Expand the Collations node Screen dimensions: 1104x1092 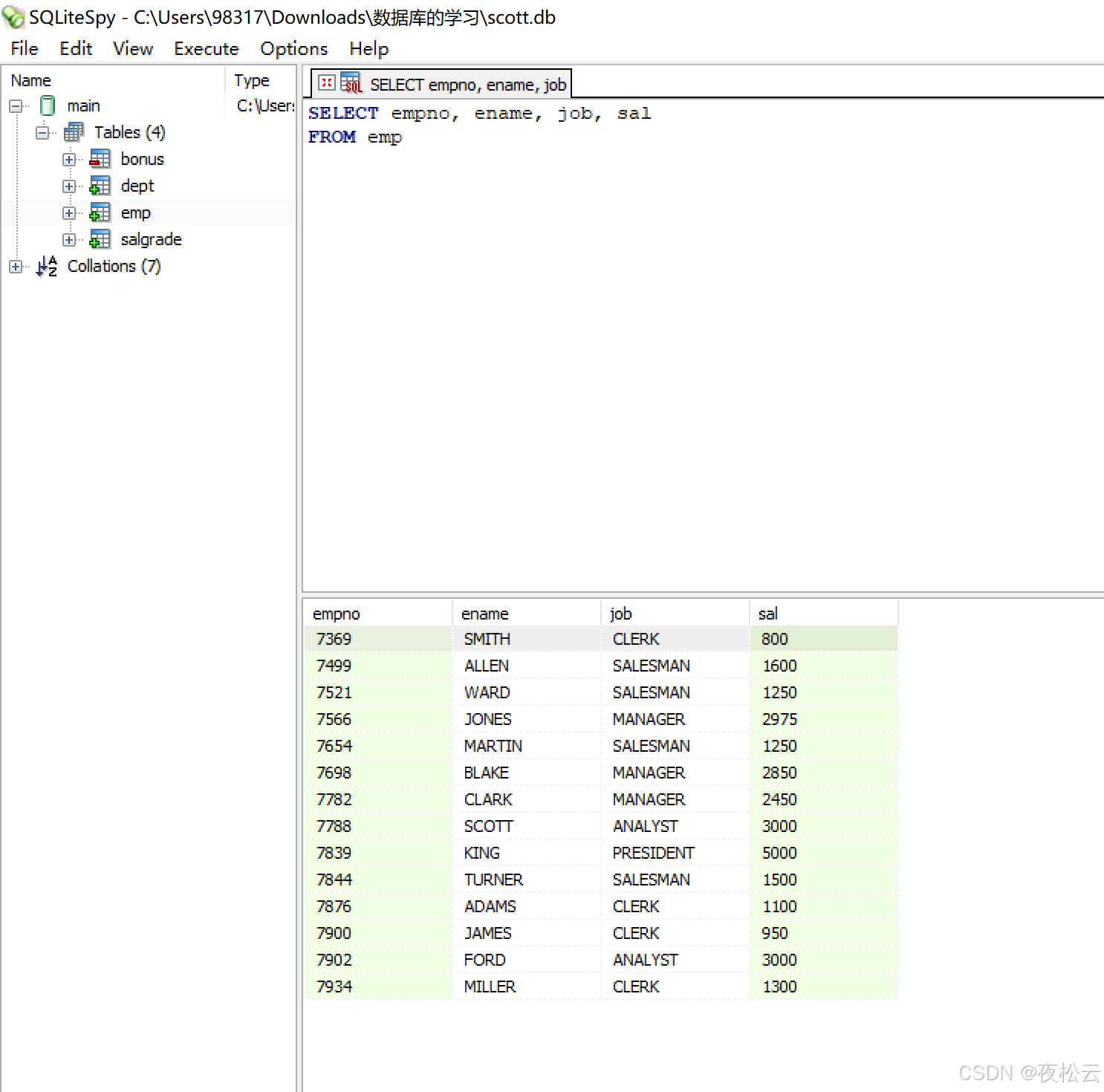[x=16, y=266]
